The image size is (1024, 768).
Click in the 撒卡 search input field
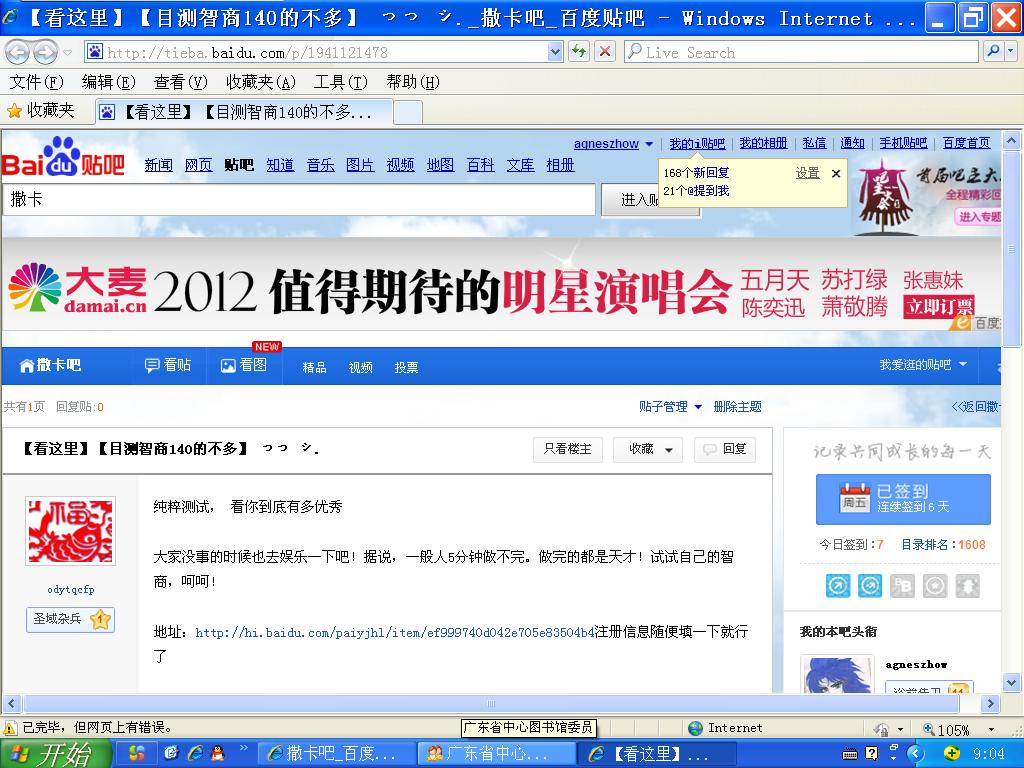(299, 200)
